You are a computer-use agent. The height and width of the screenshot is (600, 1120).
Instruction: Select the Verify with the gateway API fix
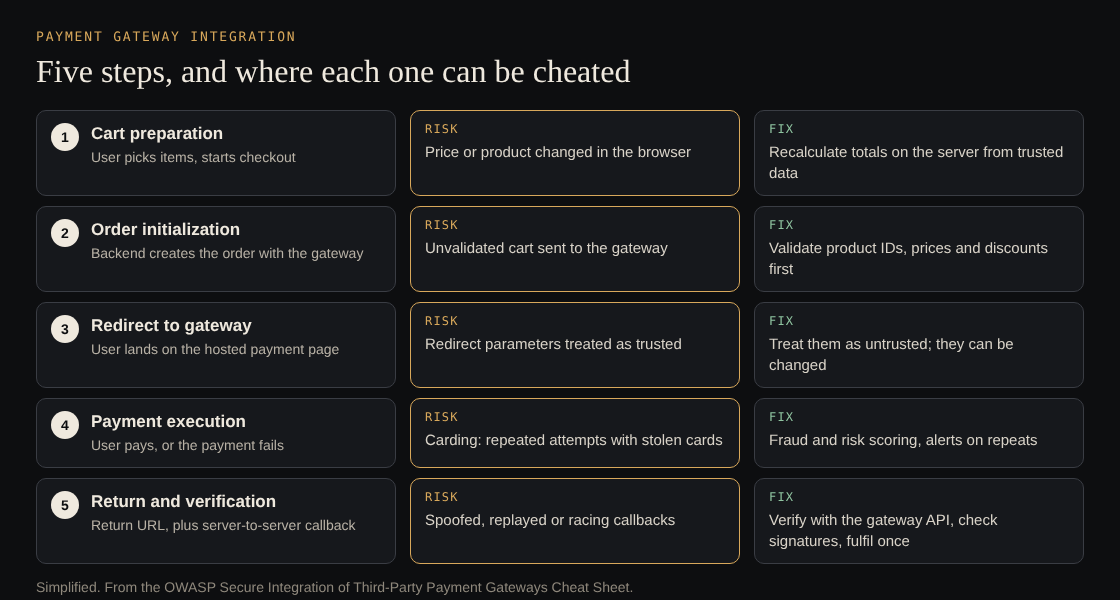(919, 521)
